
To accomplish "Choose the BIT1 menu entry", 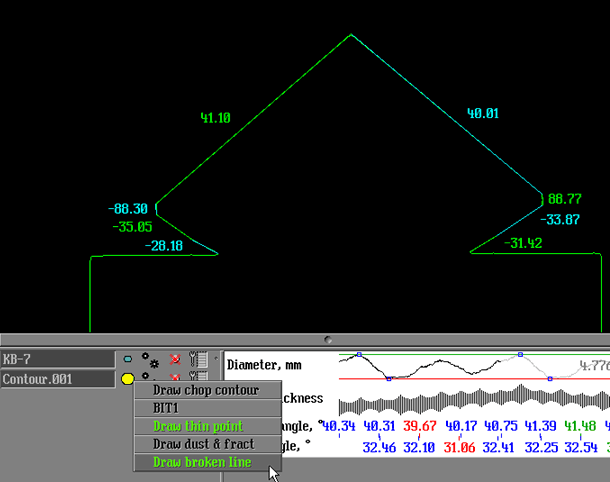I will pyautogui.click(x=166, y=408).
